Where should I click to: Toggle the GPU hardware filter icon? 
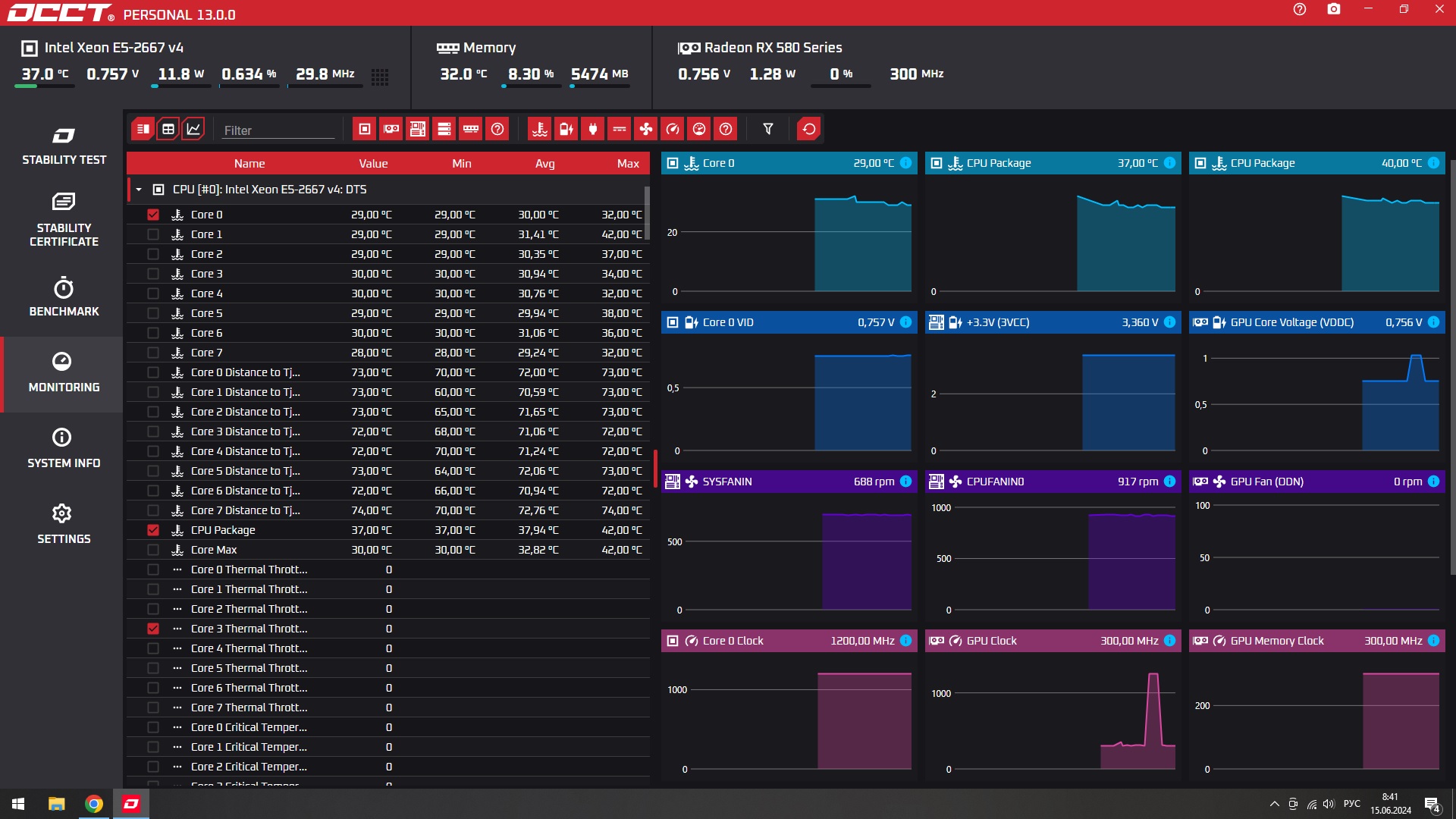(391, 129)
